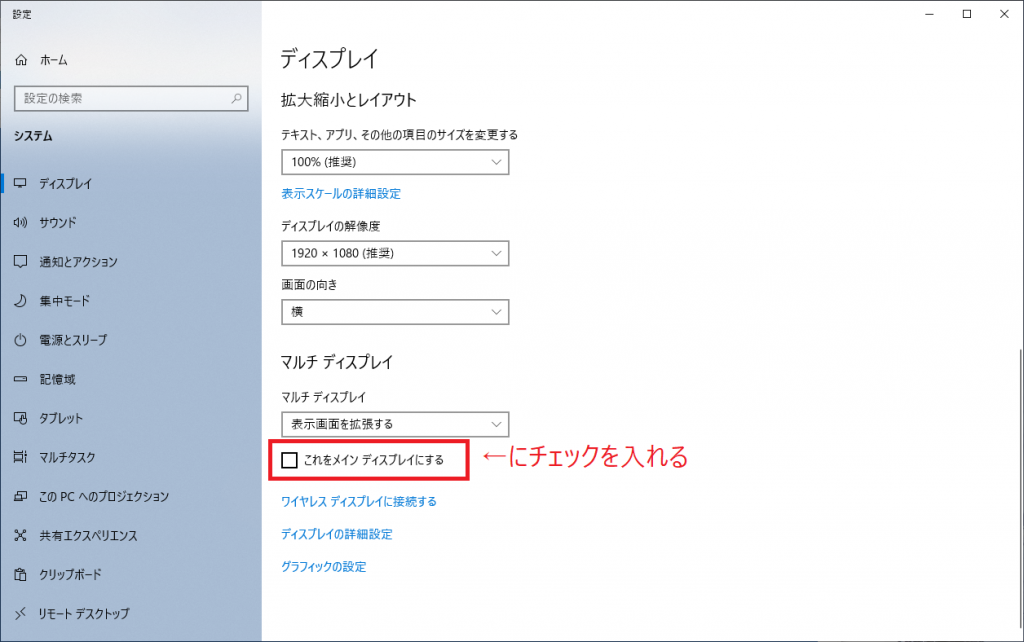Click the 電源とスリープ power icon
1024x642 pixels.
(21, 340)
